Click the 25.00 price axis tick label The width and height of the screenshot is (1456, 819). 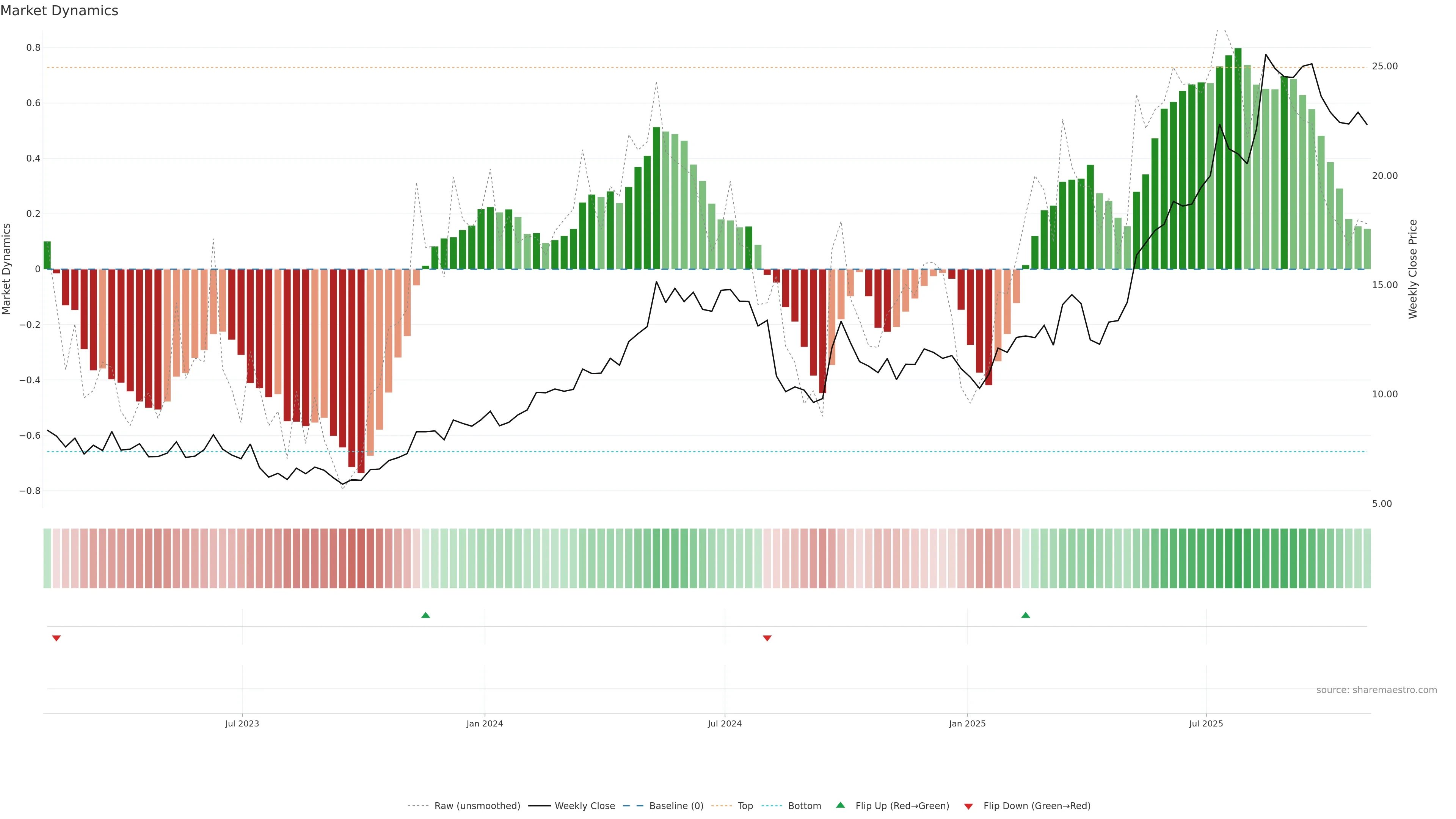[1384, 67]
